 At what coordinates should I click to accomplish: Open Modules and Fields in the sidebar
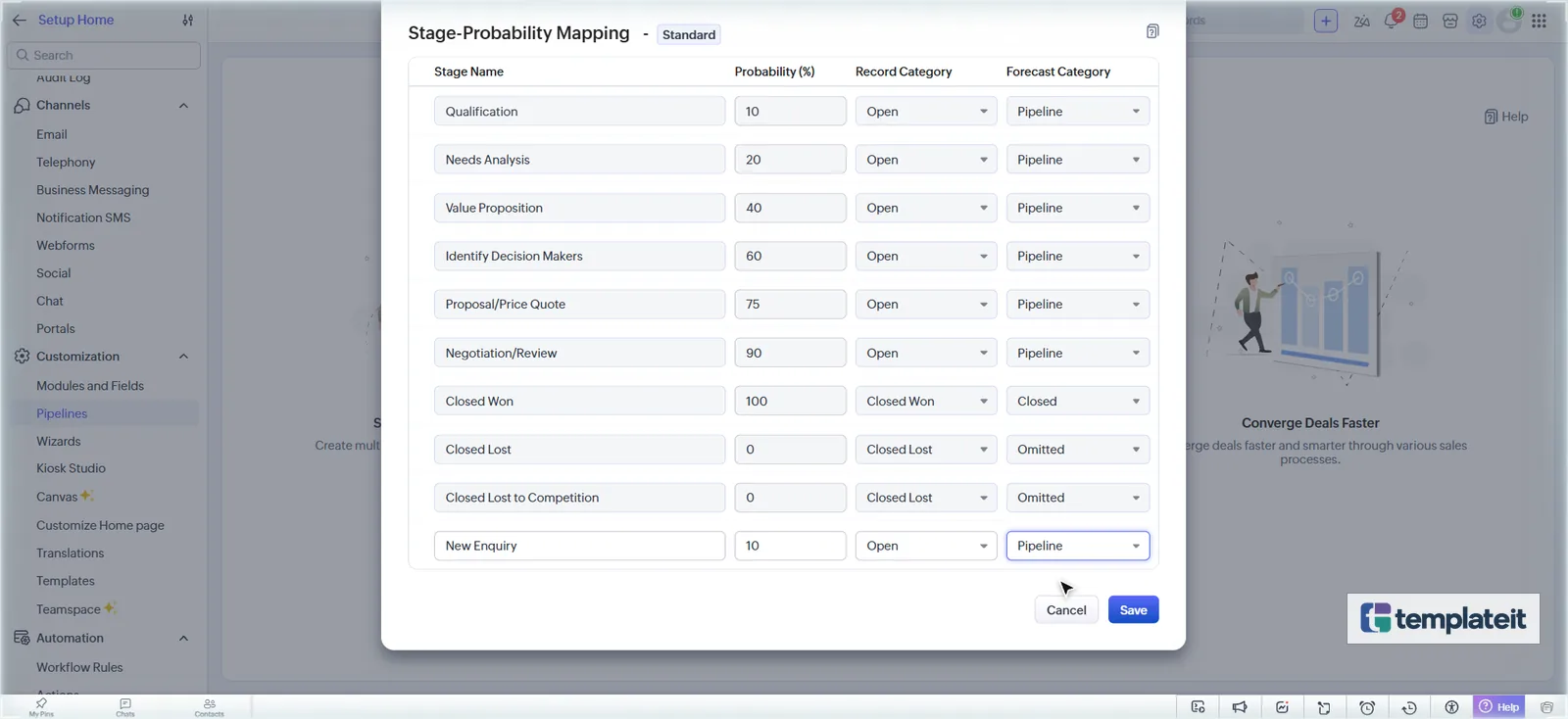tap(90, 386)
